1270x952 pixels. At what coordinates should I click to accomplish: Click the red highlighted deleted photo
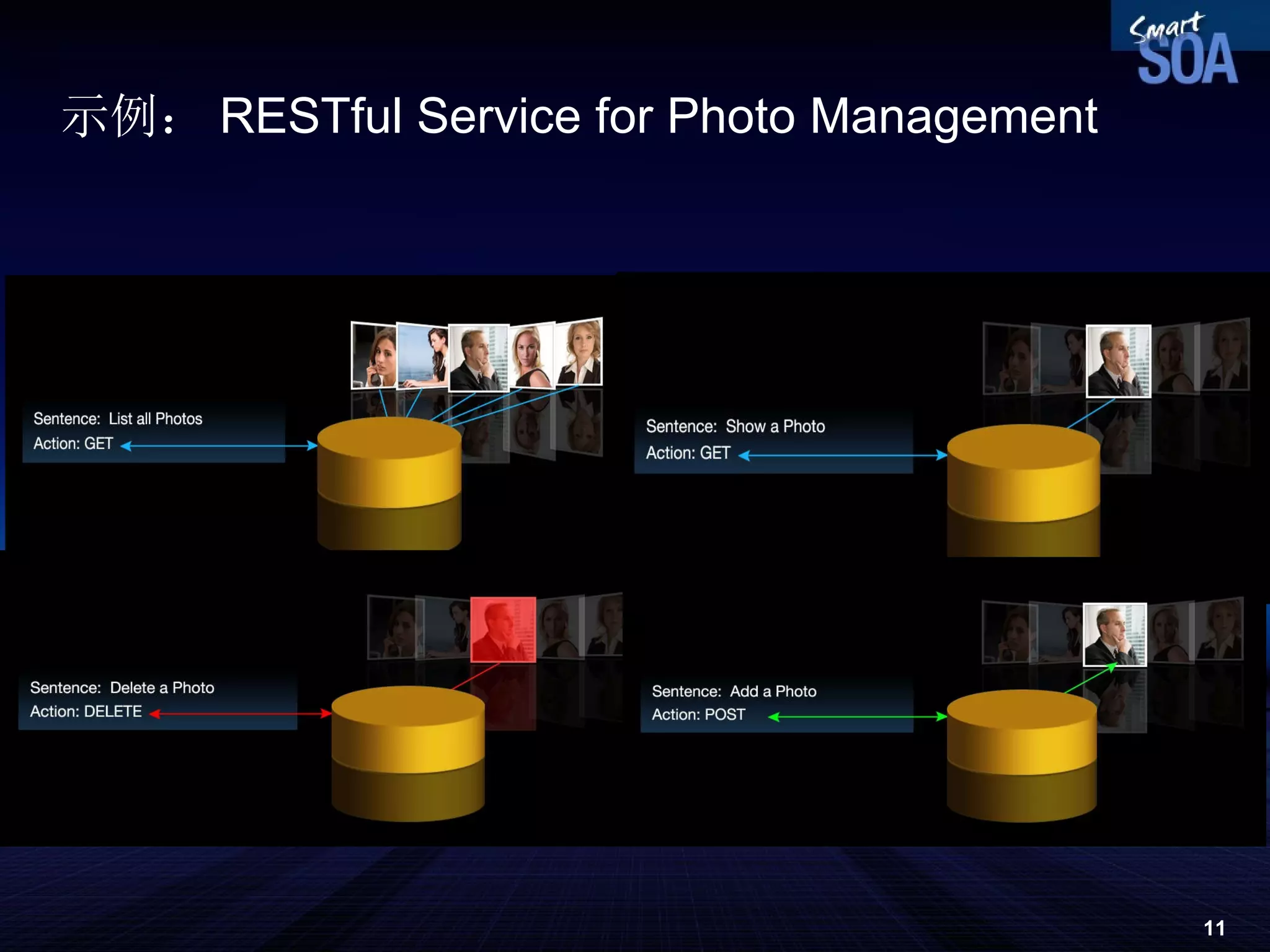(x=503, y=629)
